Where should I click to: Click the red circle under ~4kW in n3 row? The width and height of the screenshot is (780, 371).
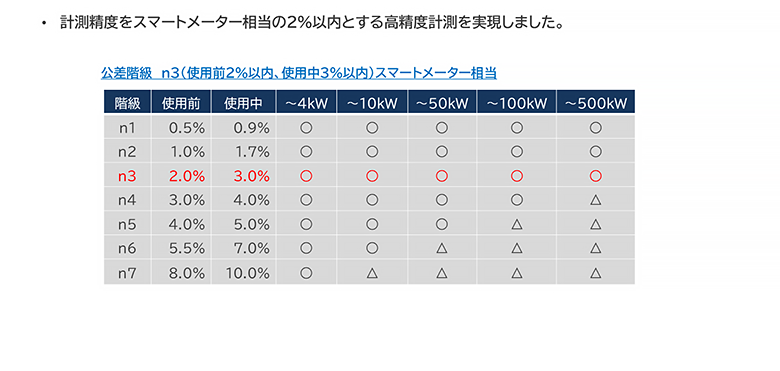[306, 176]
